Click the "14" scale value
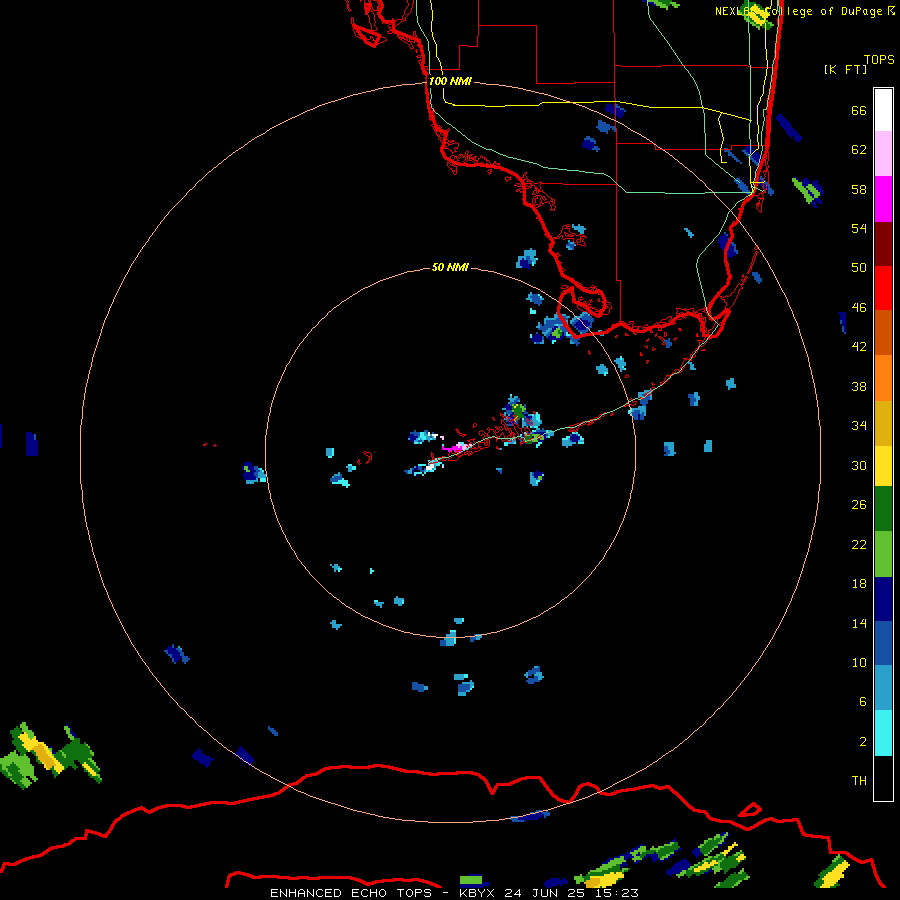Screen dimensions: 900x900 pyautogui.click(x=859, y=623)
